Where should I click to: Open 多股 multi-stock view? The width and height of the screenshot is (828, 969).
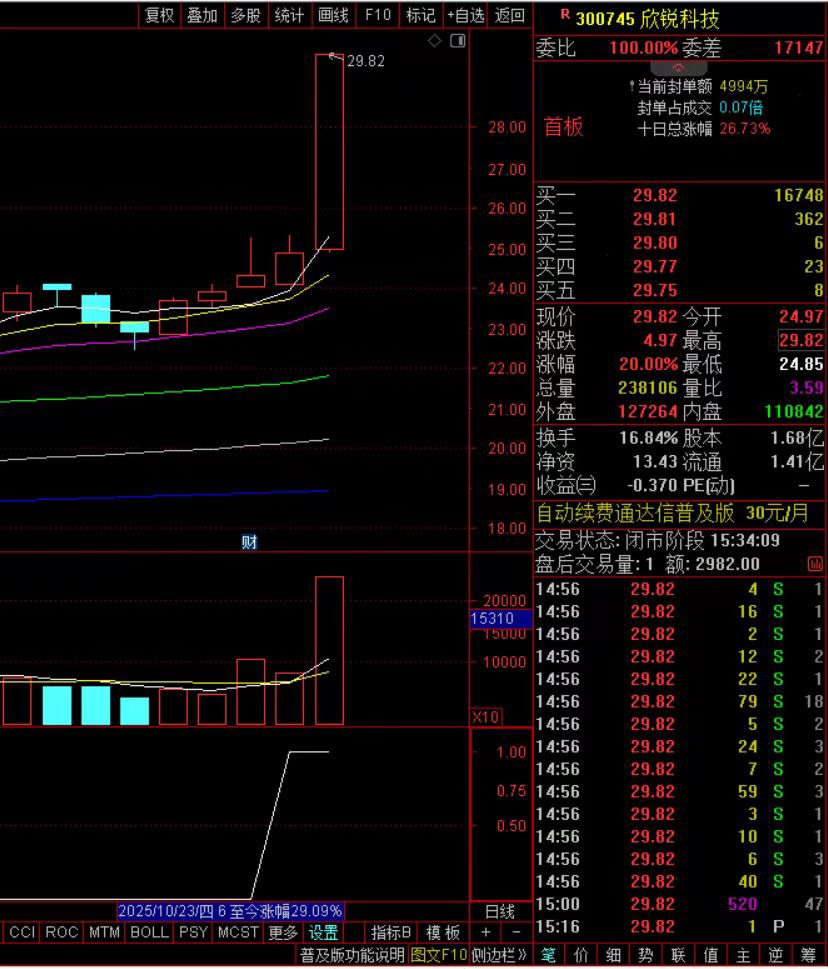point(245,15)
